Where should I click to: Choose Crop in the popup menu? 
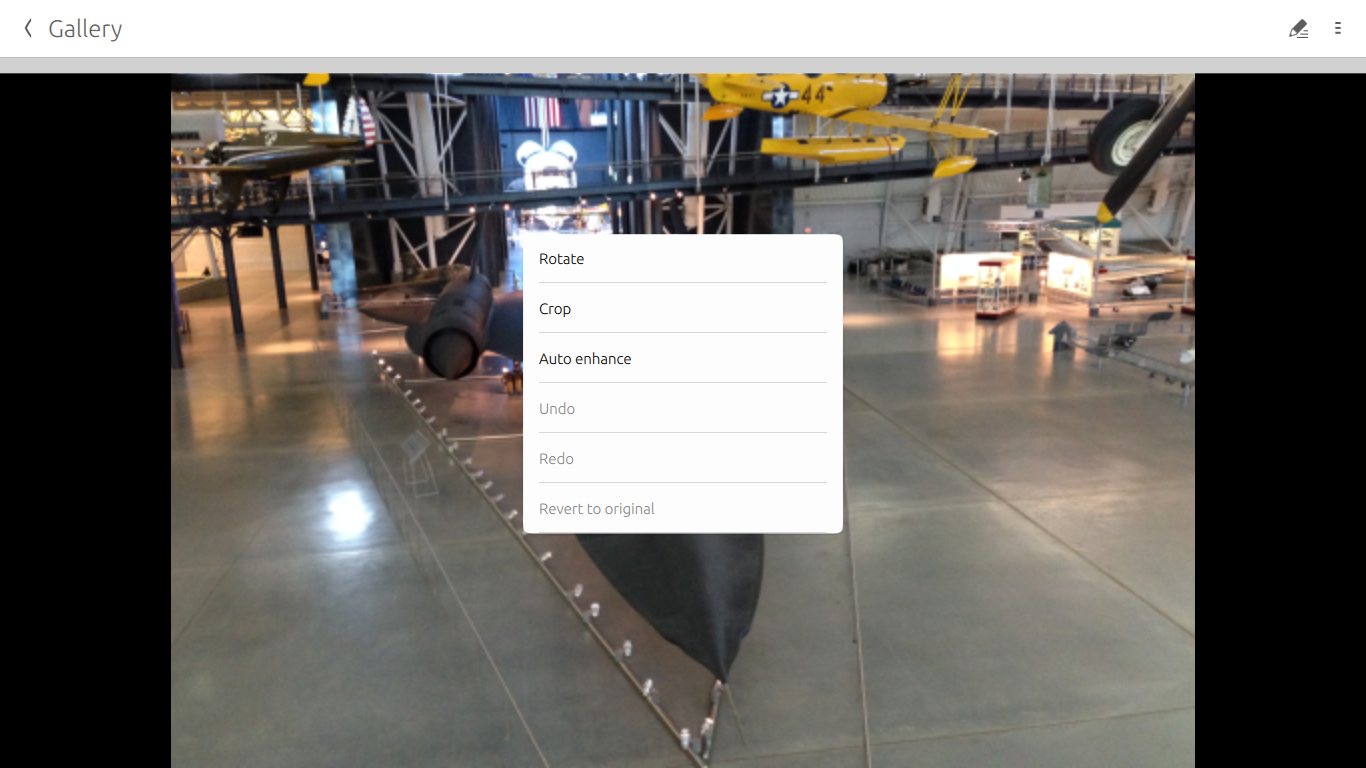[x=683, y=309]
